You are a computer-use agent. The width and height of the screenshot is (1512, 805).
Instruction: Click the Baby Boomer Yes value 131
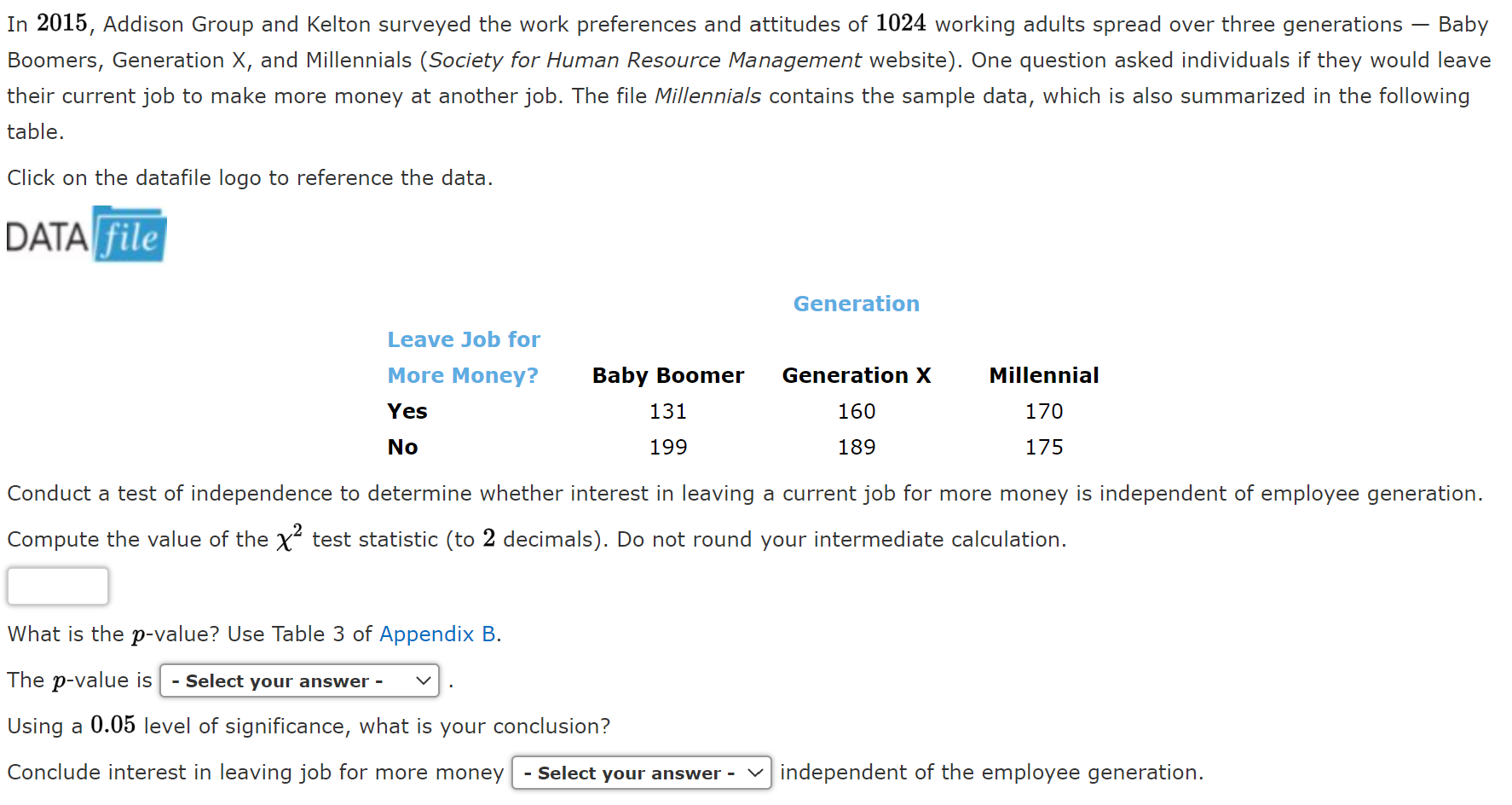tap(668, 411)
